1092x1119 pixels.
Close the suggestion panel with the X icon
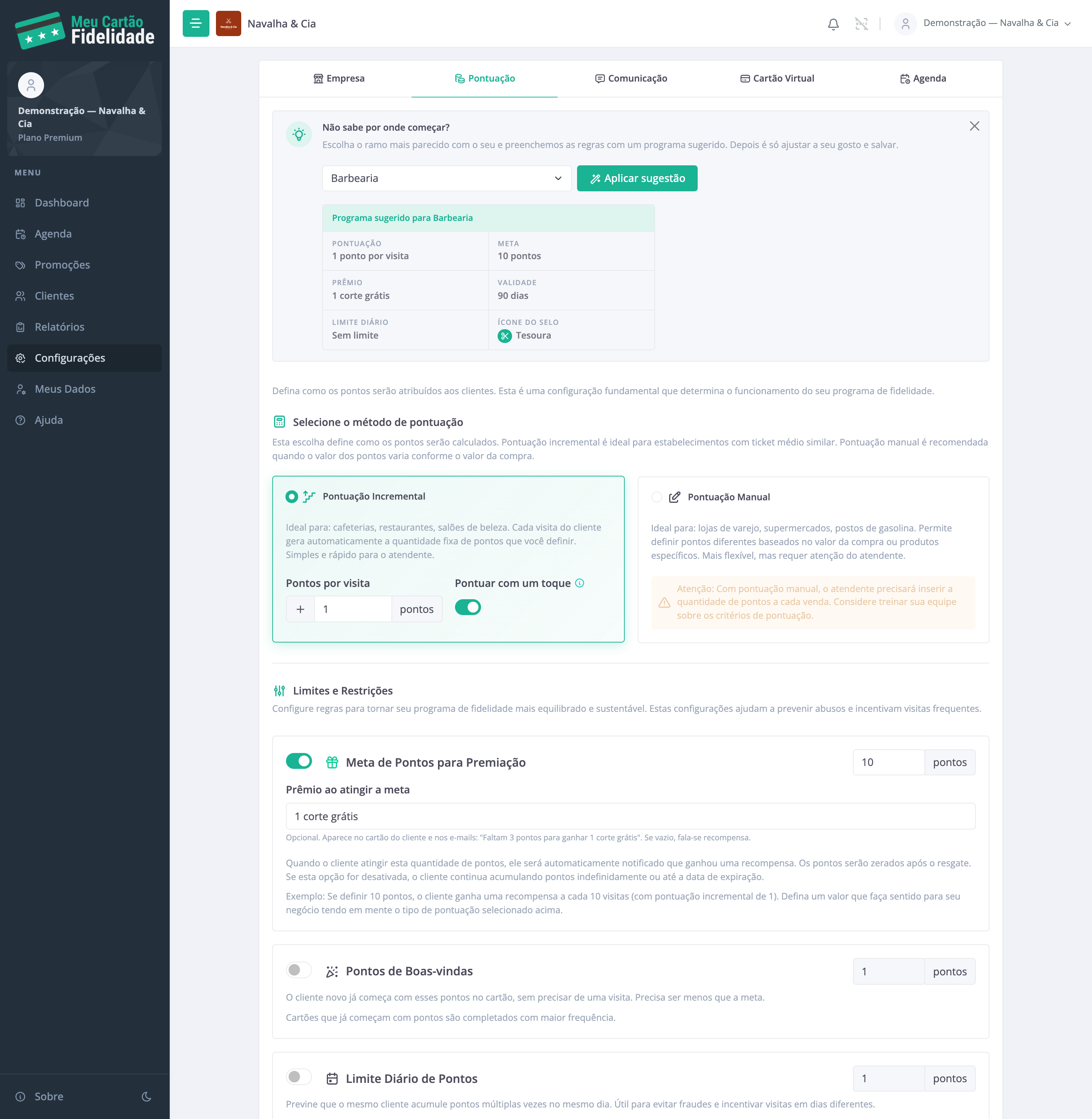[x=974, y=126]
